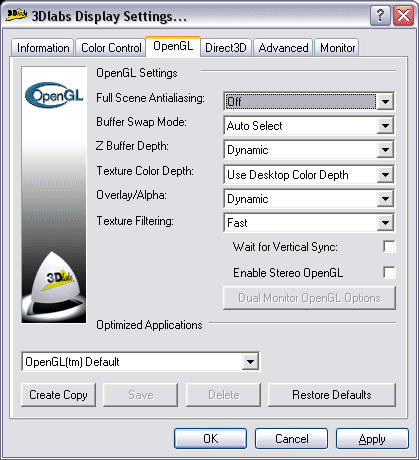Image resolution: width=419 pixels, height=460 pixels.
Task: Go to the Direct3D tab
Action: coord(226,48)
